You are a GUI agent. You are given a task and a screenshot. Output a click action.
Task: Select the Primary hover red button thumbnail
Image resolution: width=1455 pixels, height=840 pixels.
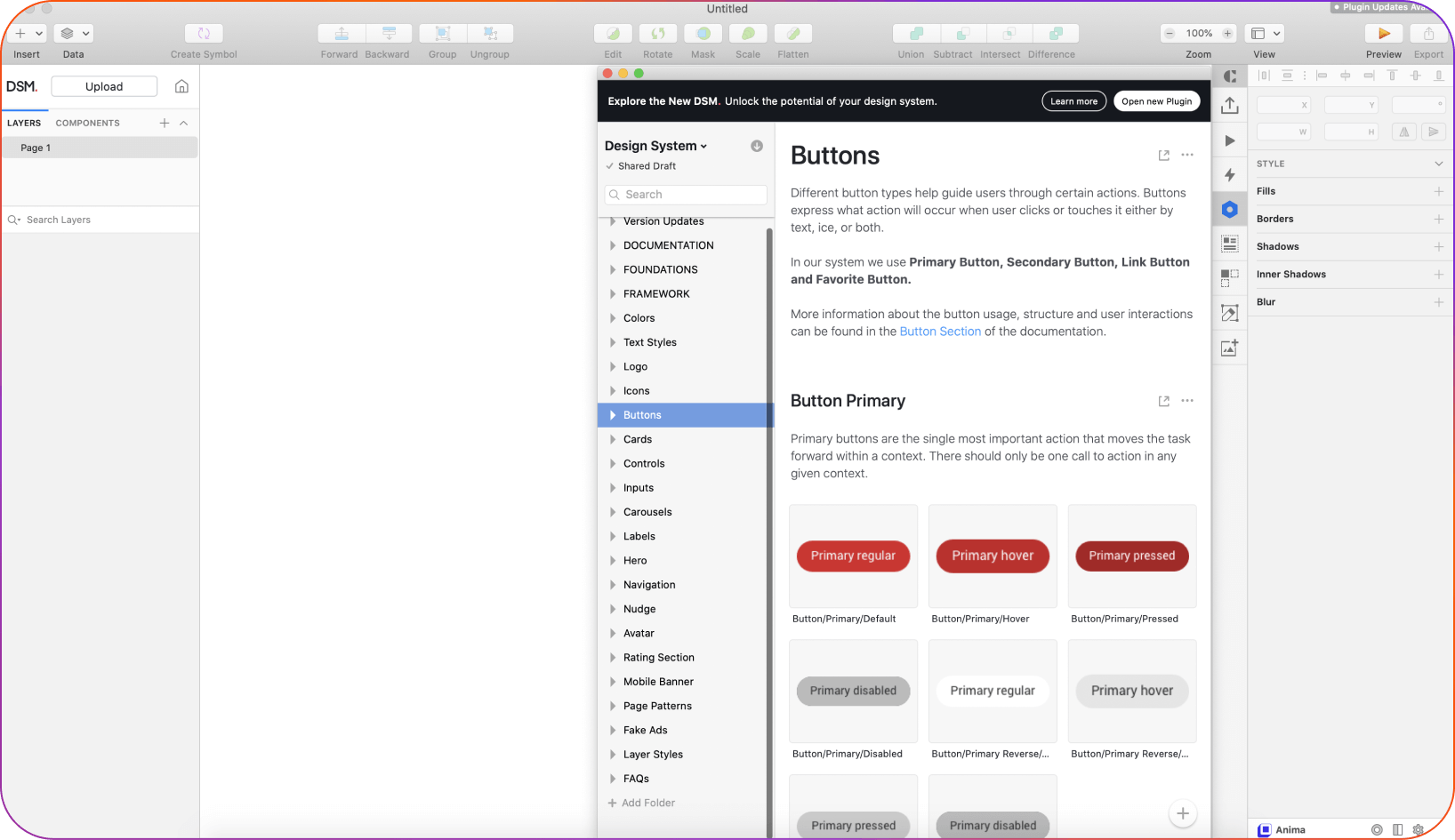pyautogui.click(x=993, y=556)
